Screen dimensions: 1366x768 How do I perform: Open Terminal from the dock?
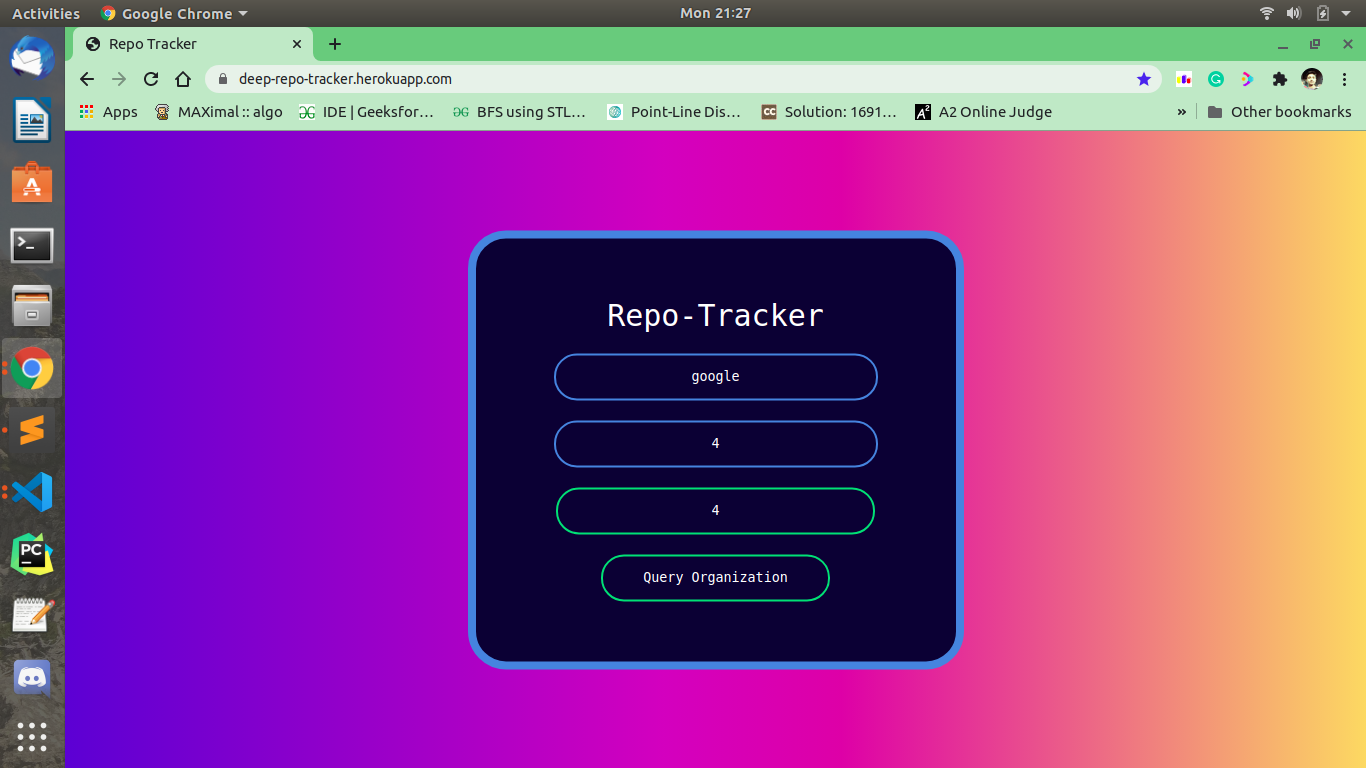pyautogui.click(x=32, y=245)
